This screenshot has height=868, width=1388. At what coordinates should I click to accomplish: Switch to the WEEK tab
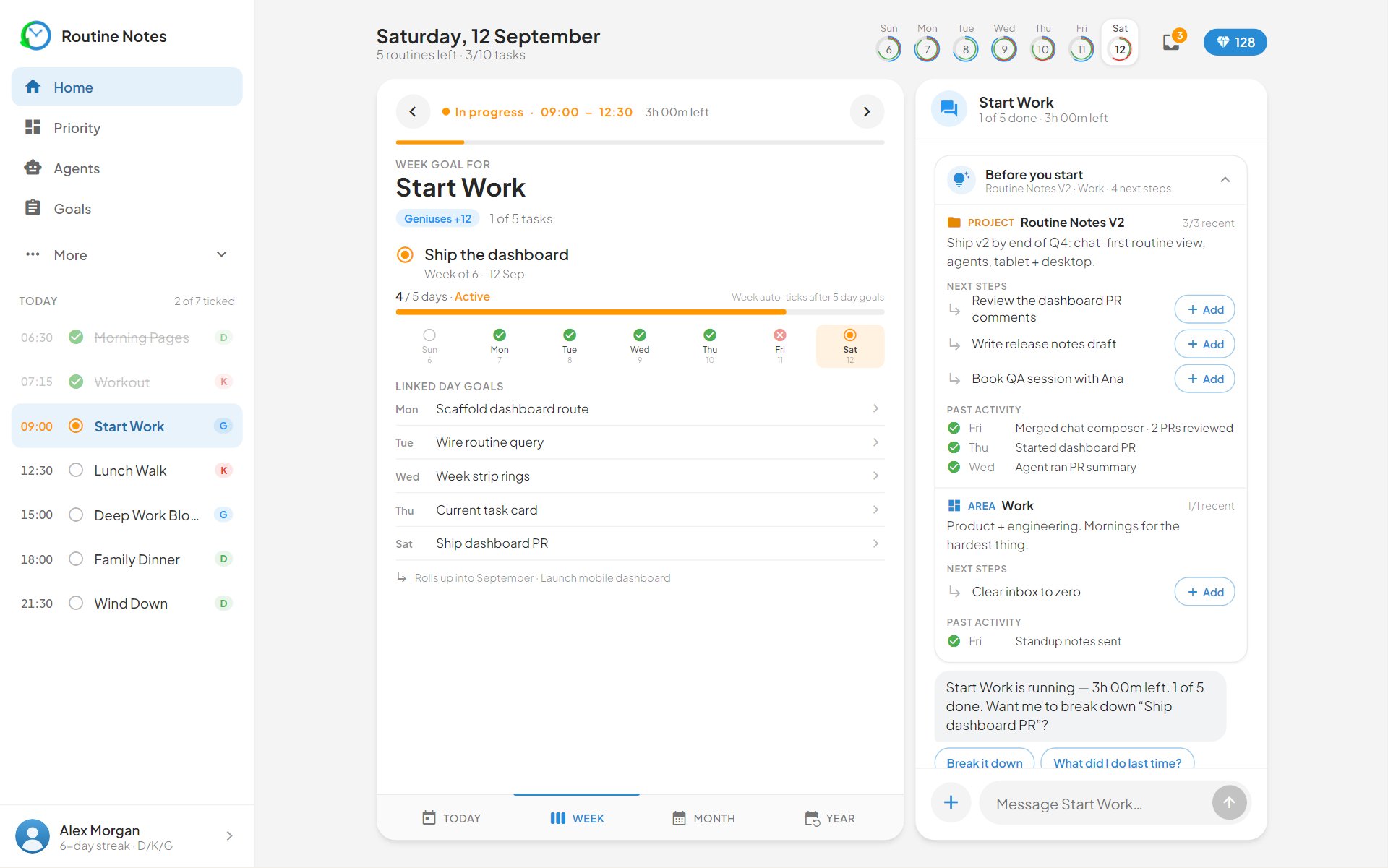click(x=577, y=818)
